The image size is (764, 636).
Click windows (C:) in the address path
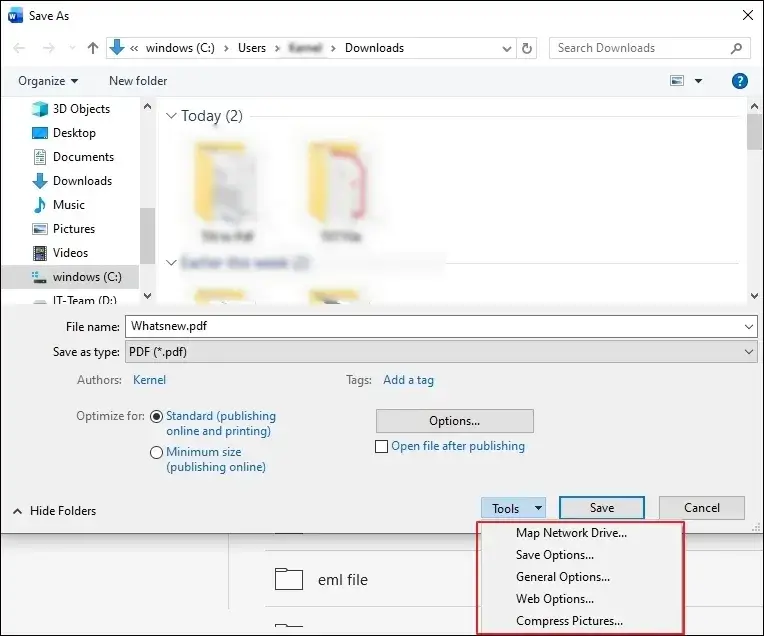(180, 48)
